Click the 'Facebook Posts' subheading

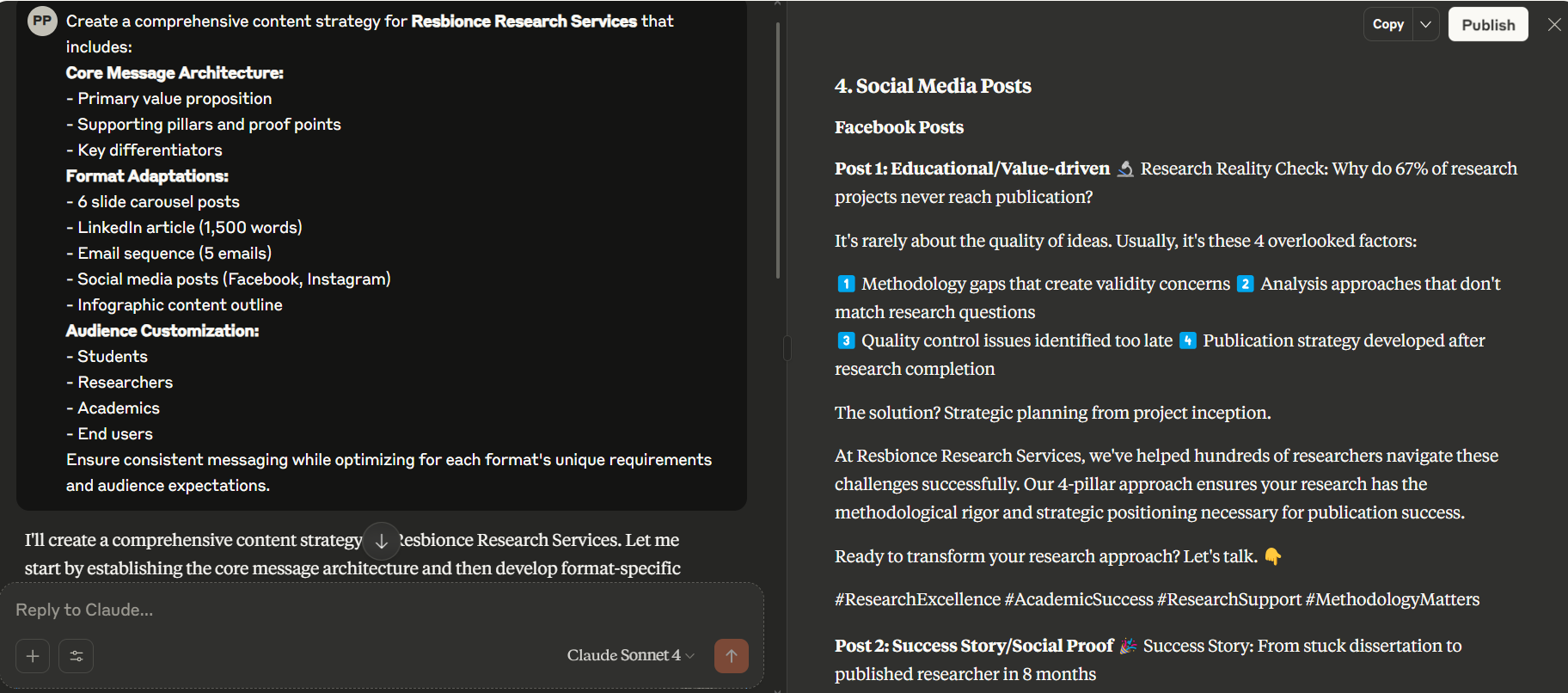pyautogui.click(x=898, y=127)
